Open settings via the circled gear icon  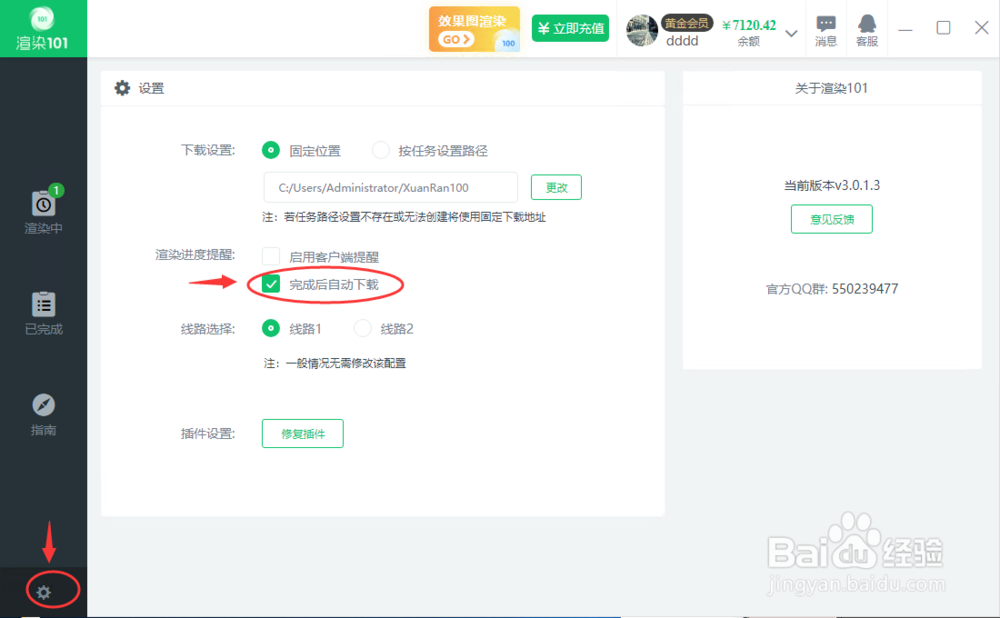pos(42,591)
